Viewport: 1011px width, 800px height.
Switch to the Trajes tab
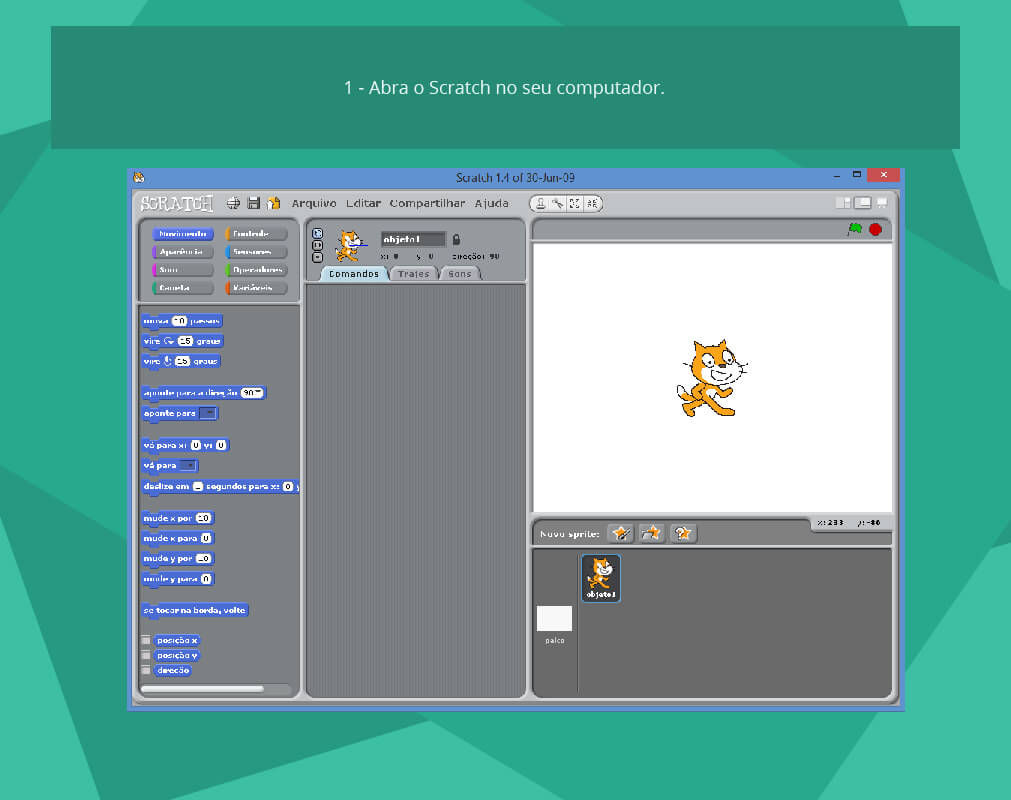click(x=413, y=274)
